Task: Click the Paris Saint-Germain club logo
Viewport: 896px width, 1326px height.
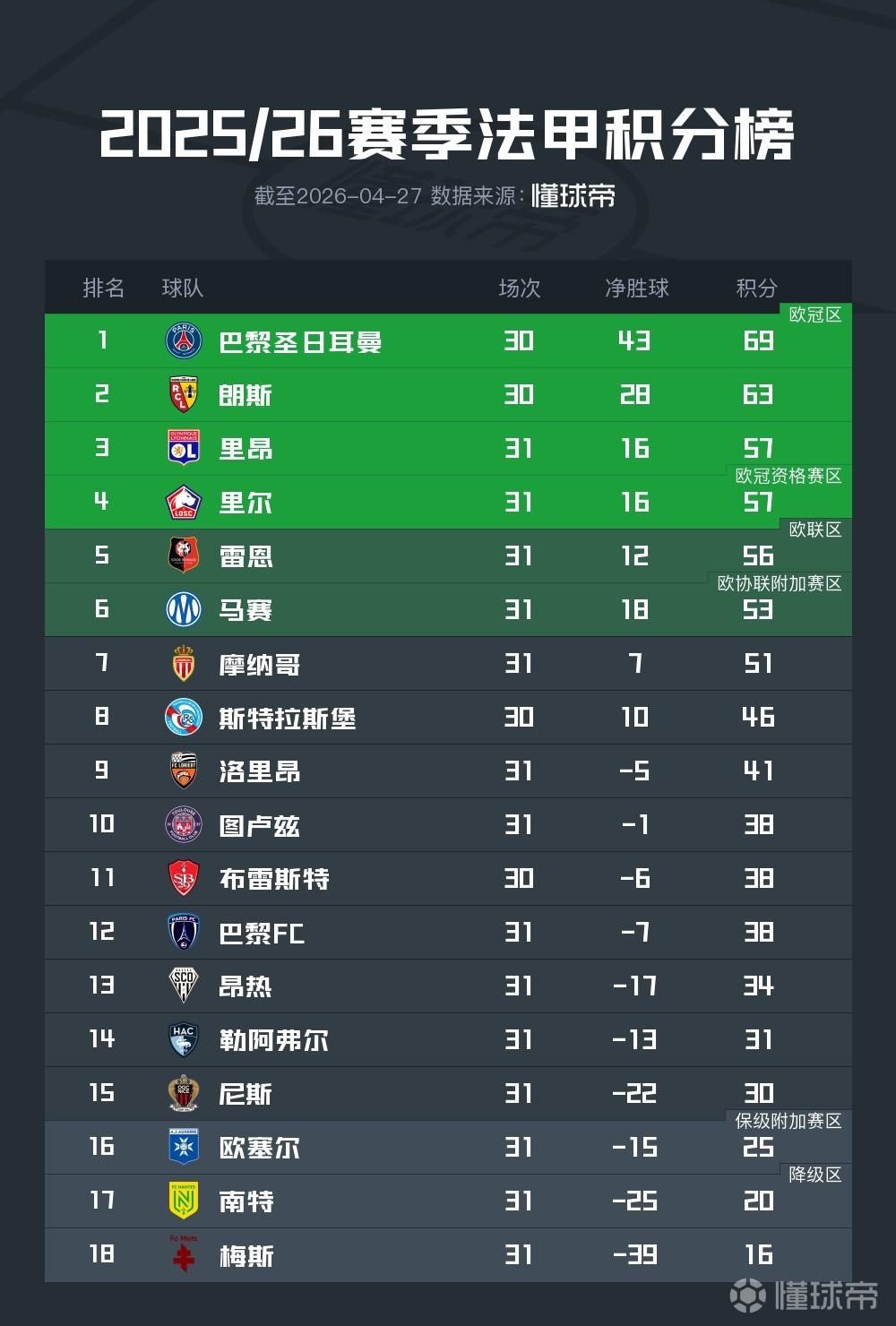Action: (184, 340)
